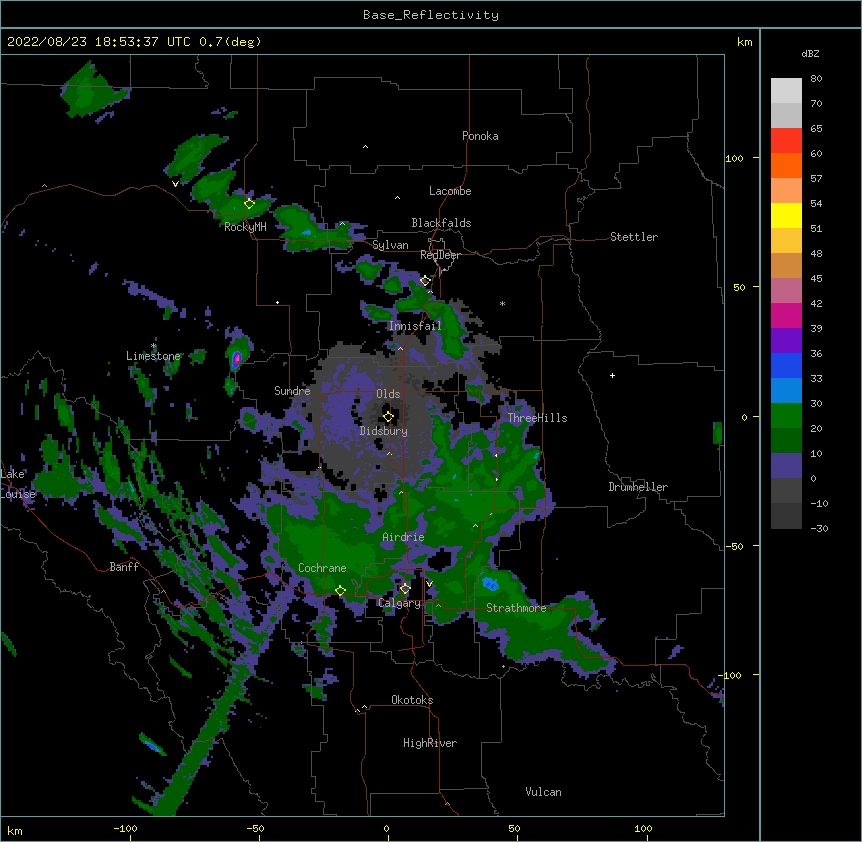Click the white plus marker north of Drumheller
The image size is (862, 842).
click(612, 375)
